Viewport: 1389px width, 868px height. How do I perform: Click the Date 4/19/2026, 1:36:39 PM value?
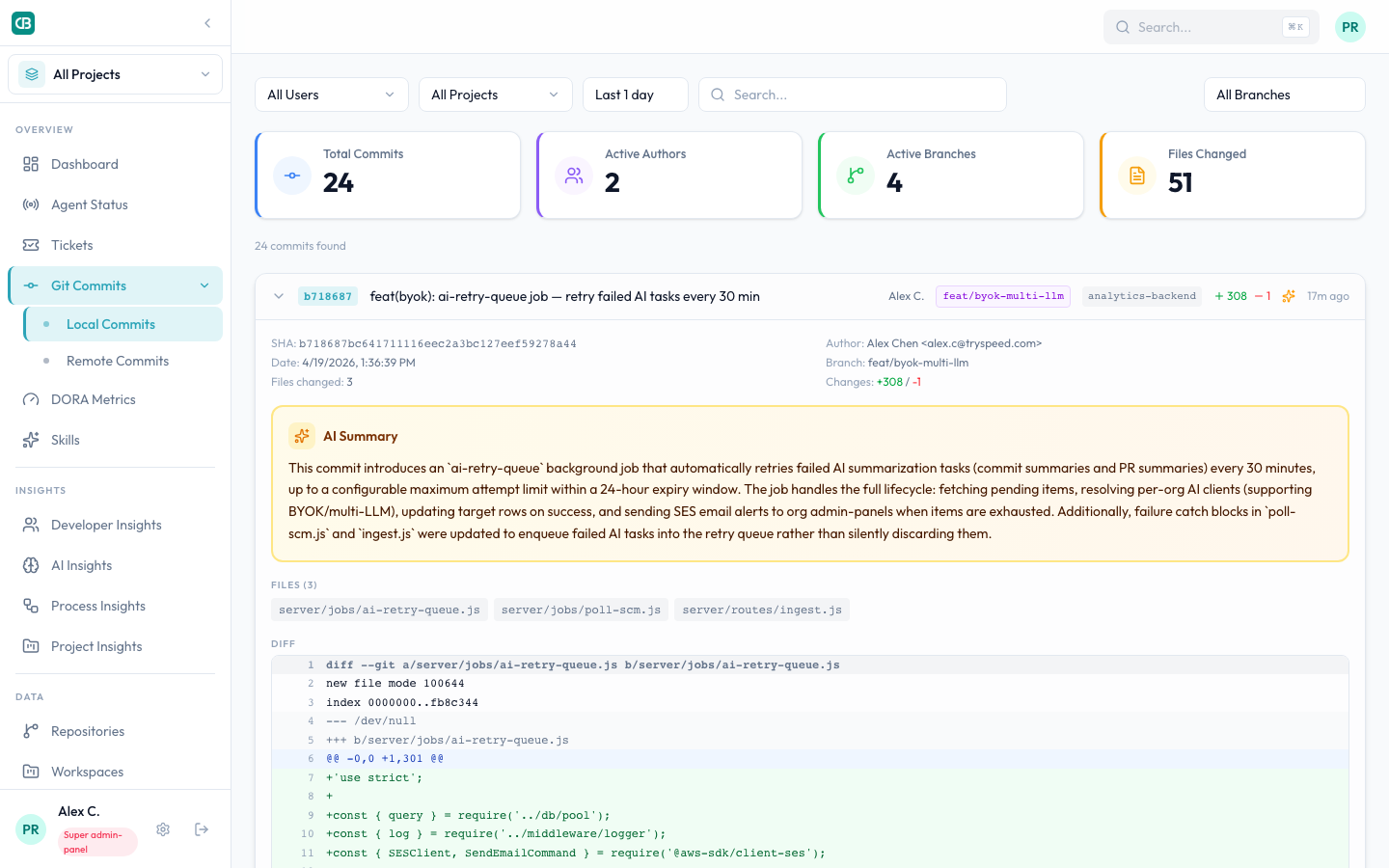(x=359, y=363)
